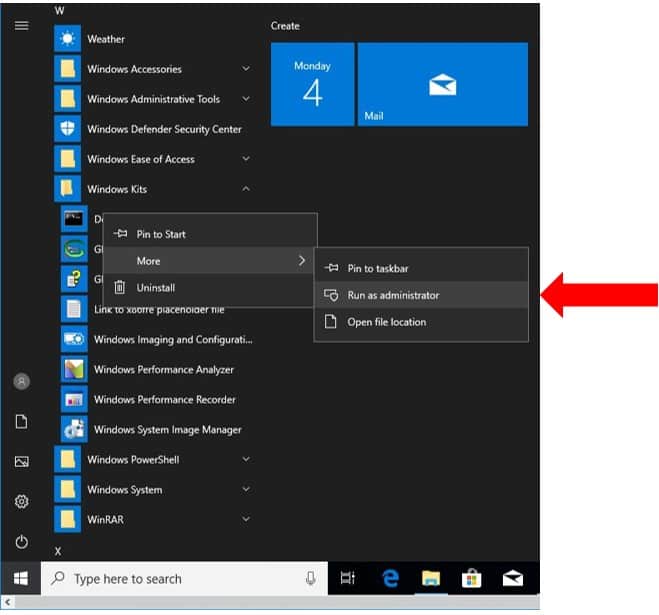Open Mail app from the taskbar
The height and width of the screenshot is (615, 659).
pos(513,578)
